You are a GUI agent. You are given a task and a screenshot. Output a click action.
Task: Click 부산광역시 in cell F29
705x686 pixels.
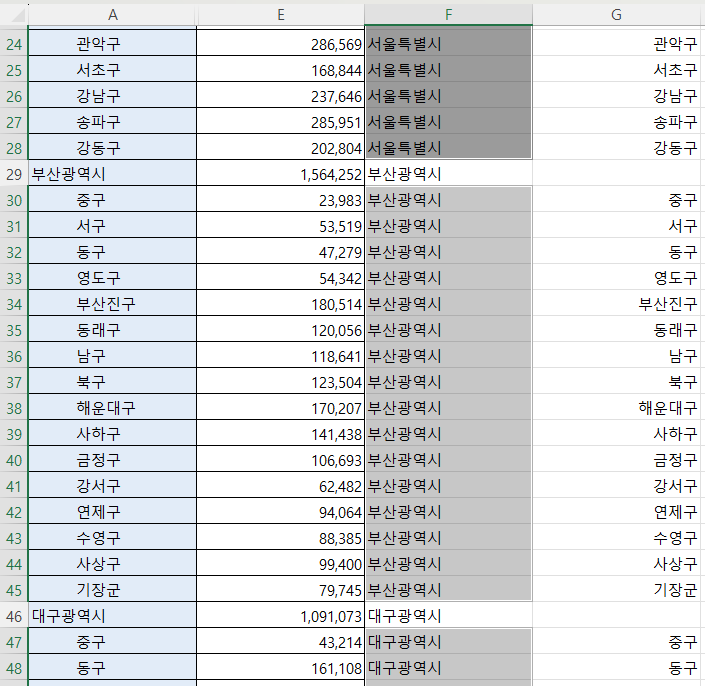pyautogui.click(x=405, y=174)
